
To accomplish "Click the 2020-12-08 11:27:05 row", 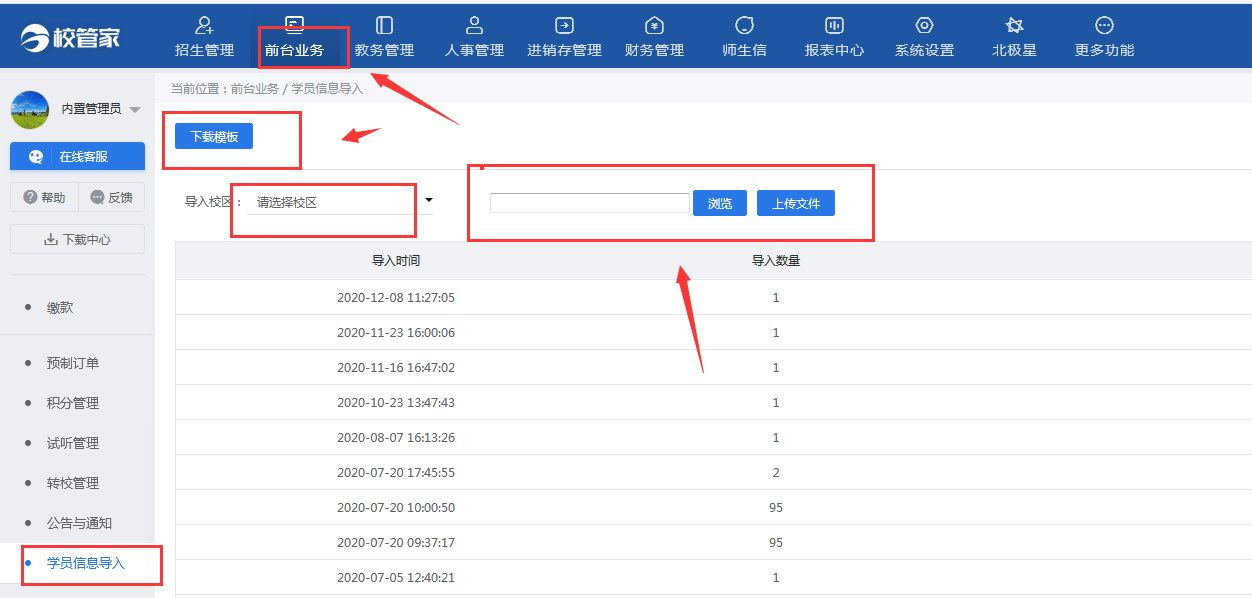I will pyautogui.click(x=714, y=297).
